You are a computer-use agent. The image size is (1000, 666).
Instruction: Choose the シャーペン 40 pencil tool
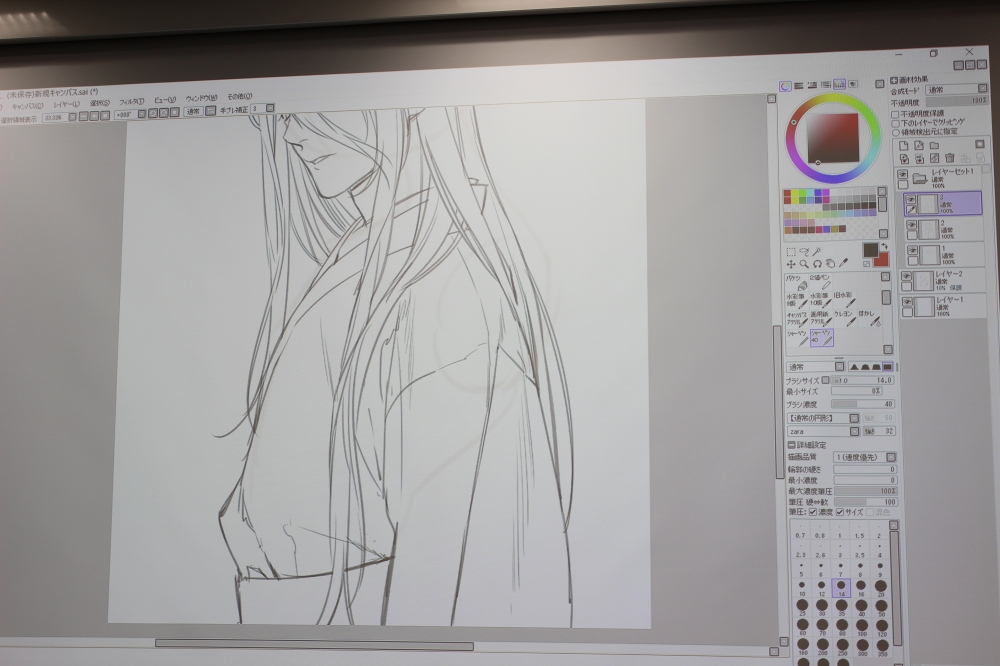click(x=821, y=337)
